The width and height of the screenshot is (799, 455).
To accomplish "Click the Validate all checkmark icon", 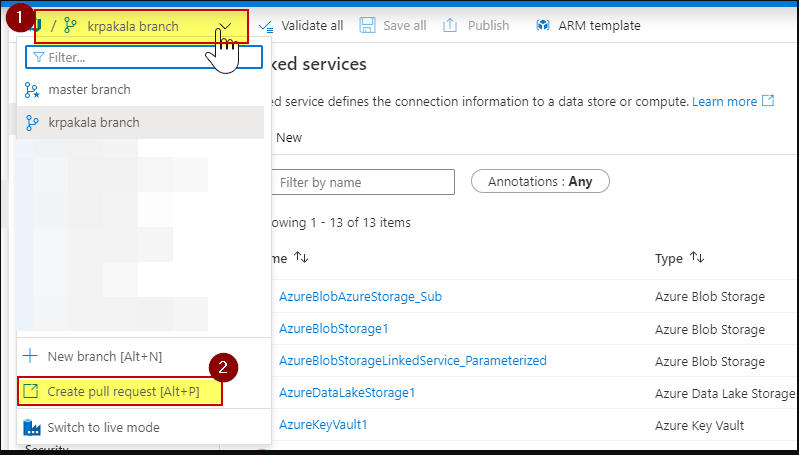I will [266, 25].
